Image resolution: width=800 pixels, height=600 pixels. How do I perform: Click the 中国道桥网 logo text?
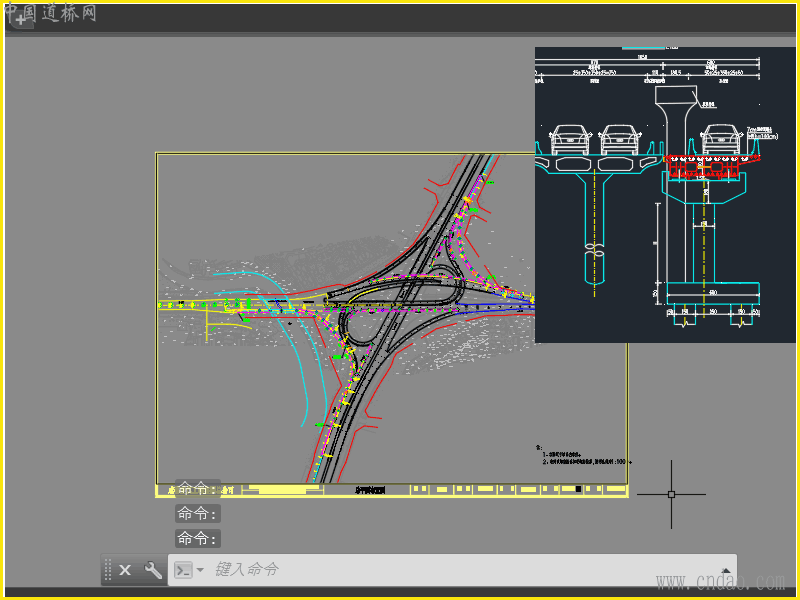pyautogui.click(x=50, y=12)
